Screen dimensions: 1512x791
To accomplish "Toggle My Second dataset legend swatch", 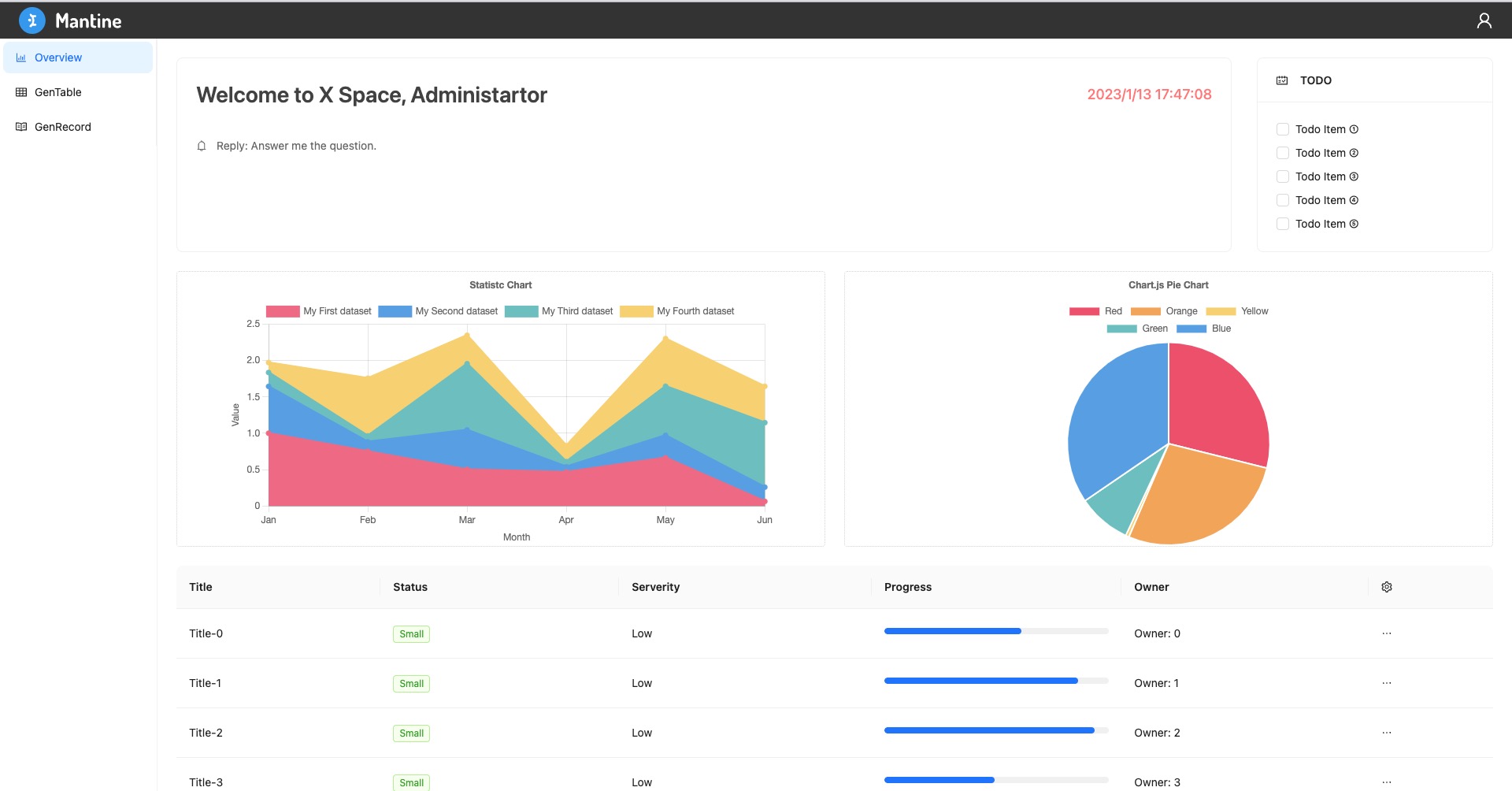I will click(395, 311).
